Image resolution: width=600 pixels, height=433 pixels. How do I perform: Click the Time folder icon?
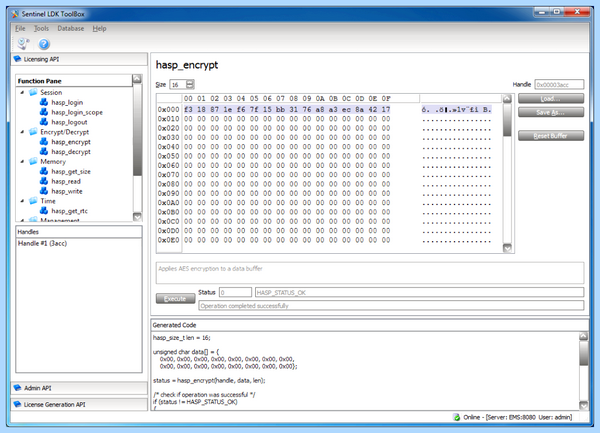[34, 201]
